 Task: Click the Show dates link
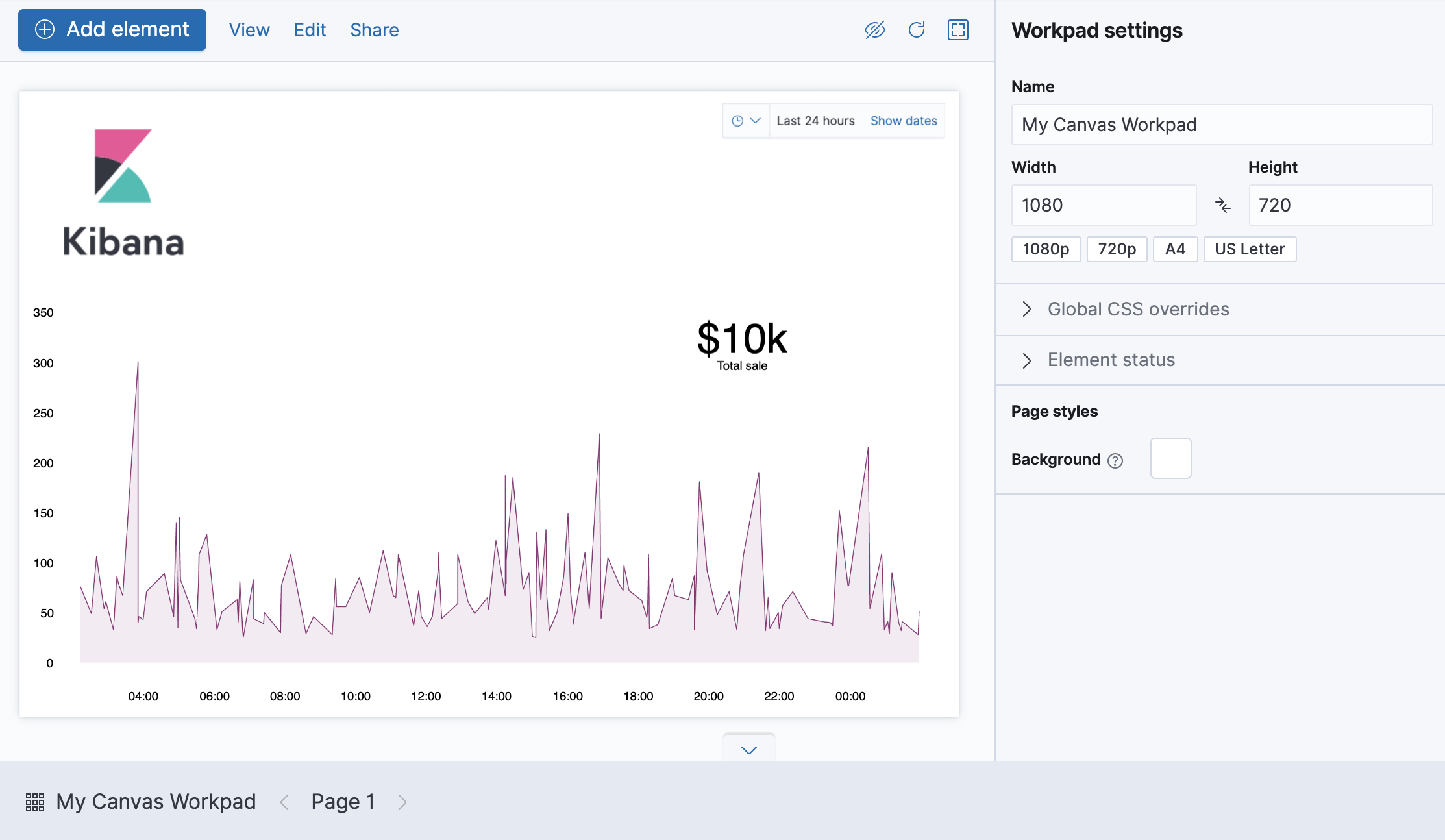(x=903, y=120)
